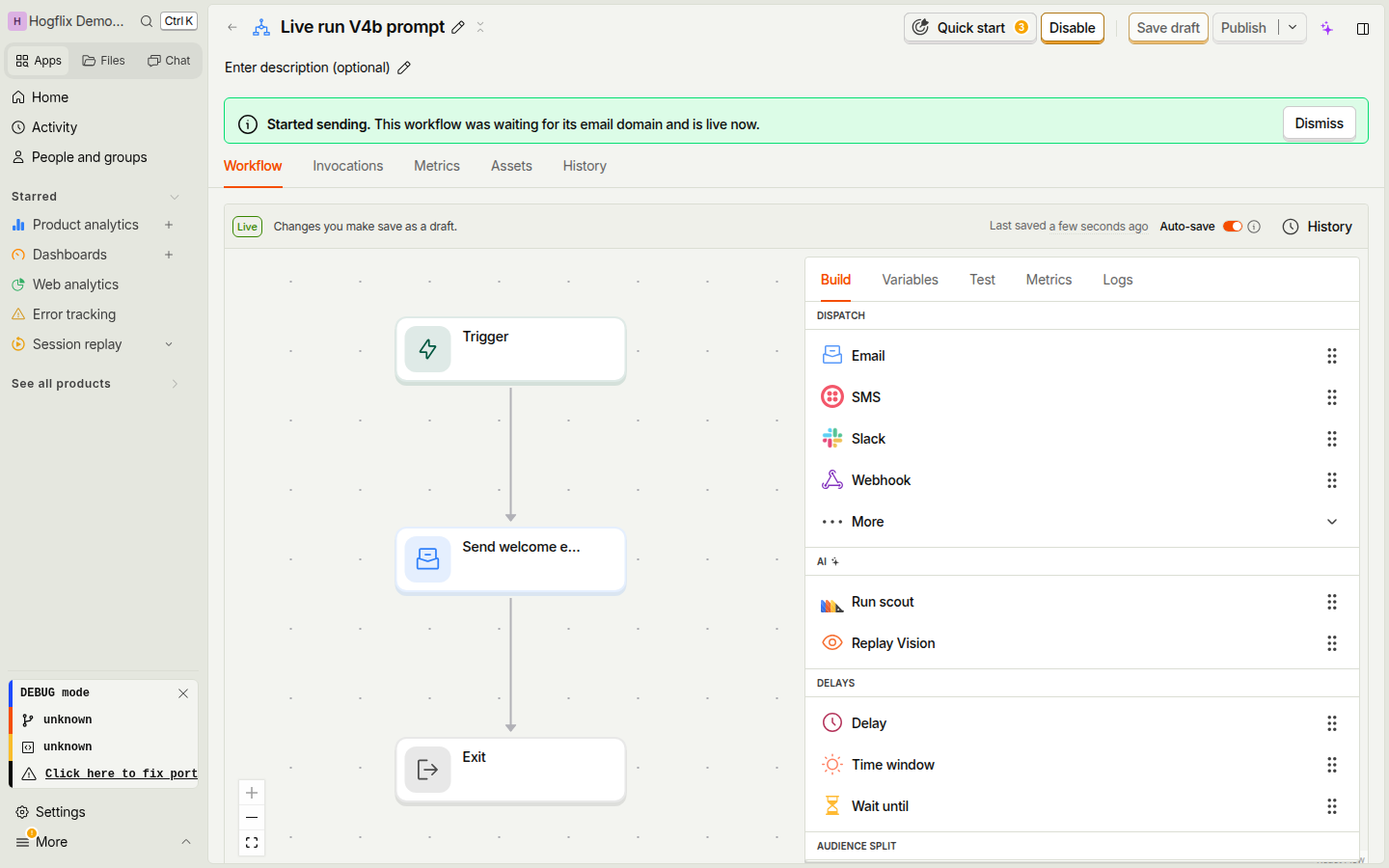Add Product analytics with plus icon
The image size is (1389, 868).
tap(169, 225)
